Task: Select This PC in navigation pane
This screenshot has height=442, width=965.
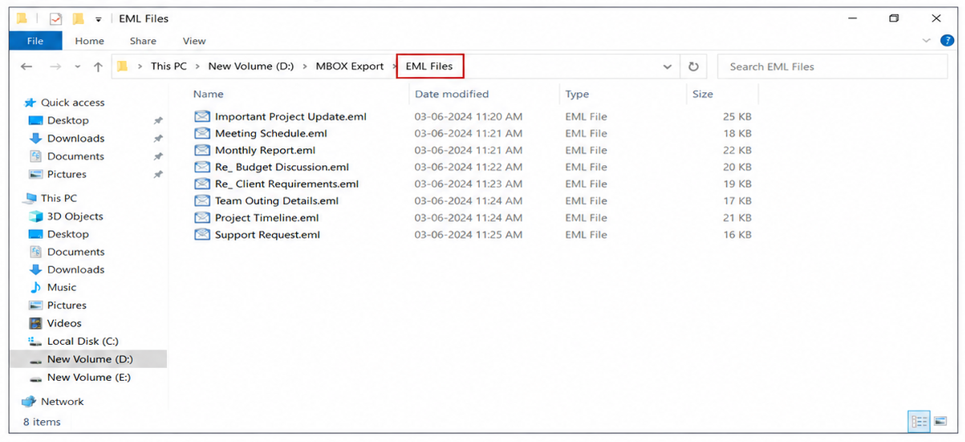Action: coord(58,198)
